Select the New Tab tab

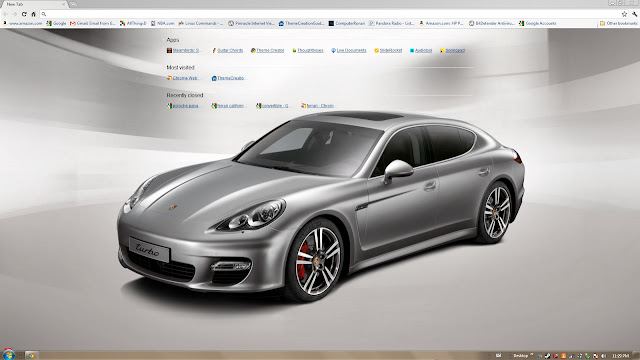[35, 4]
